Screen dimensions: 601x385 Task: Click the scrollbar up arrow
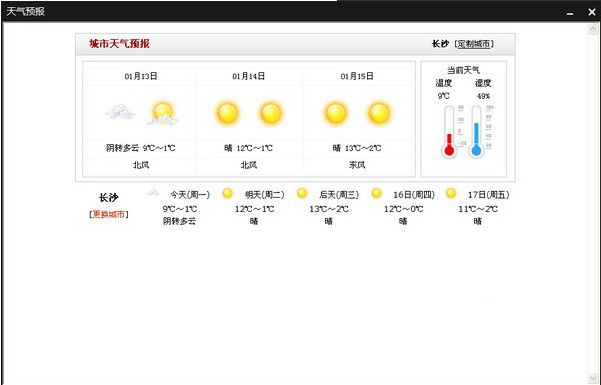pos(593,30)
